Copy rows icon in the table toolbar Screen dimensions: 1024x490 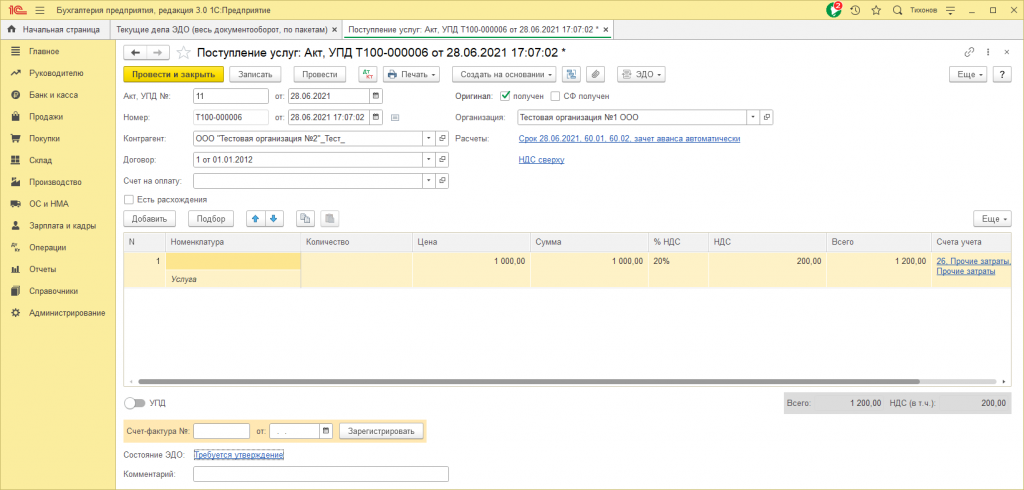(306, 218)
